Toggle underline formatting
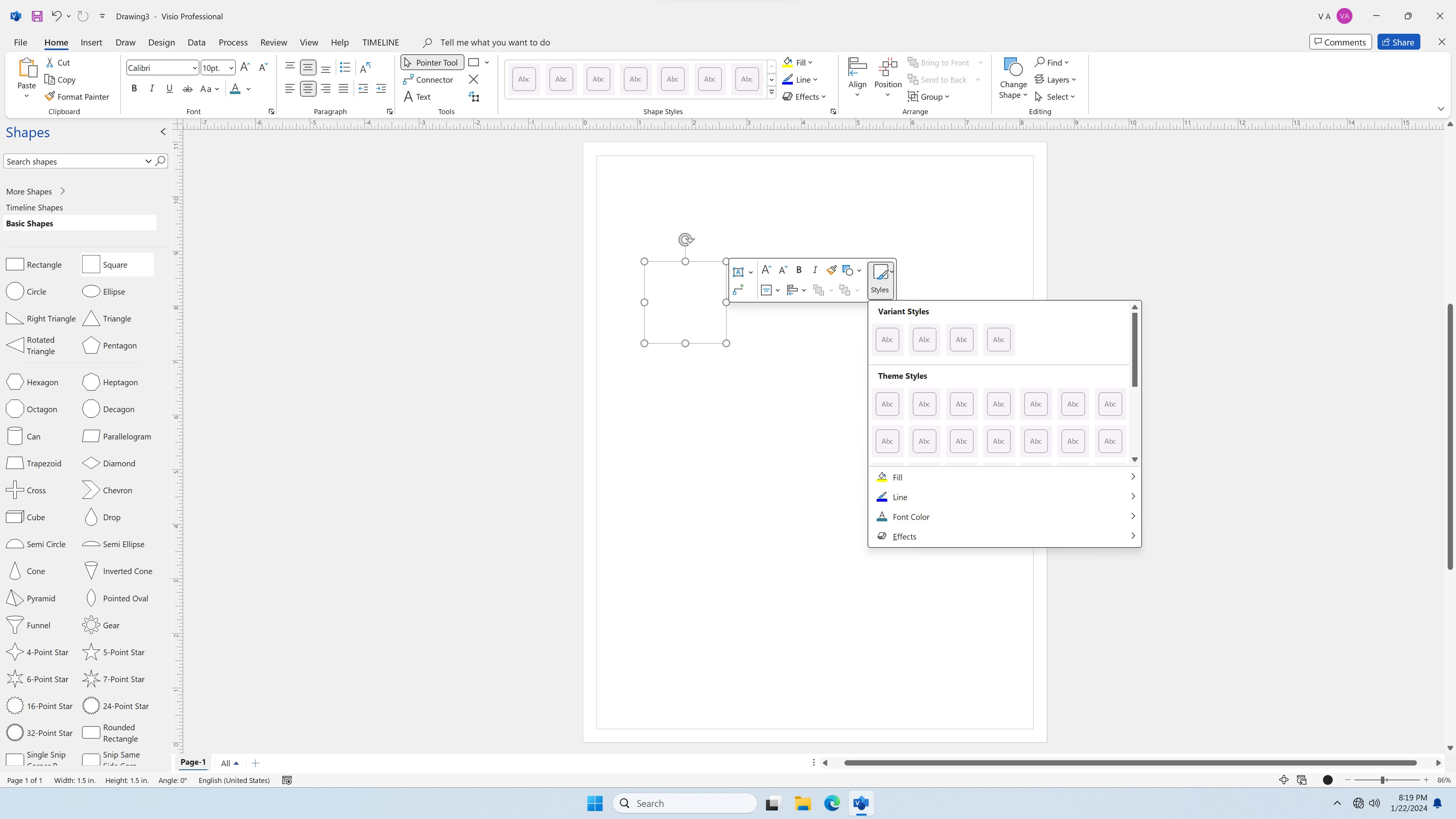Screen dimensions: 1456x819 click(169, 88)
